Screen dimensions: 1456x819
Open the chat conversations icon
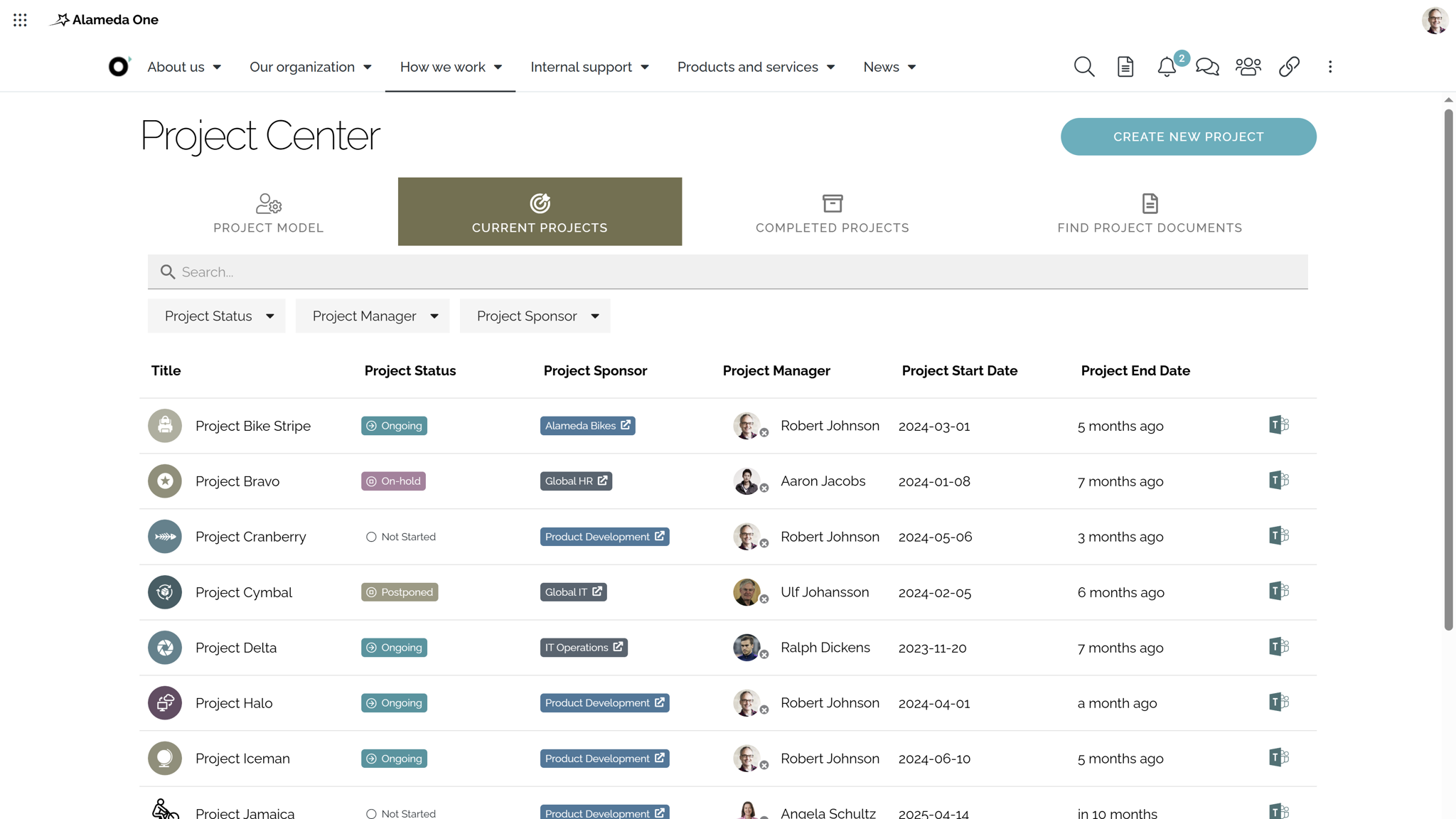click(x=1207, y=67)
